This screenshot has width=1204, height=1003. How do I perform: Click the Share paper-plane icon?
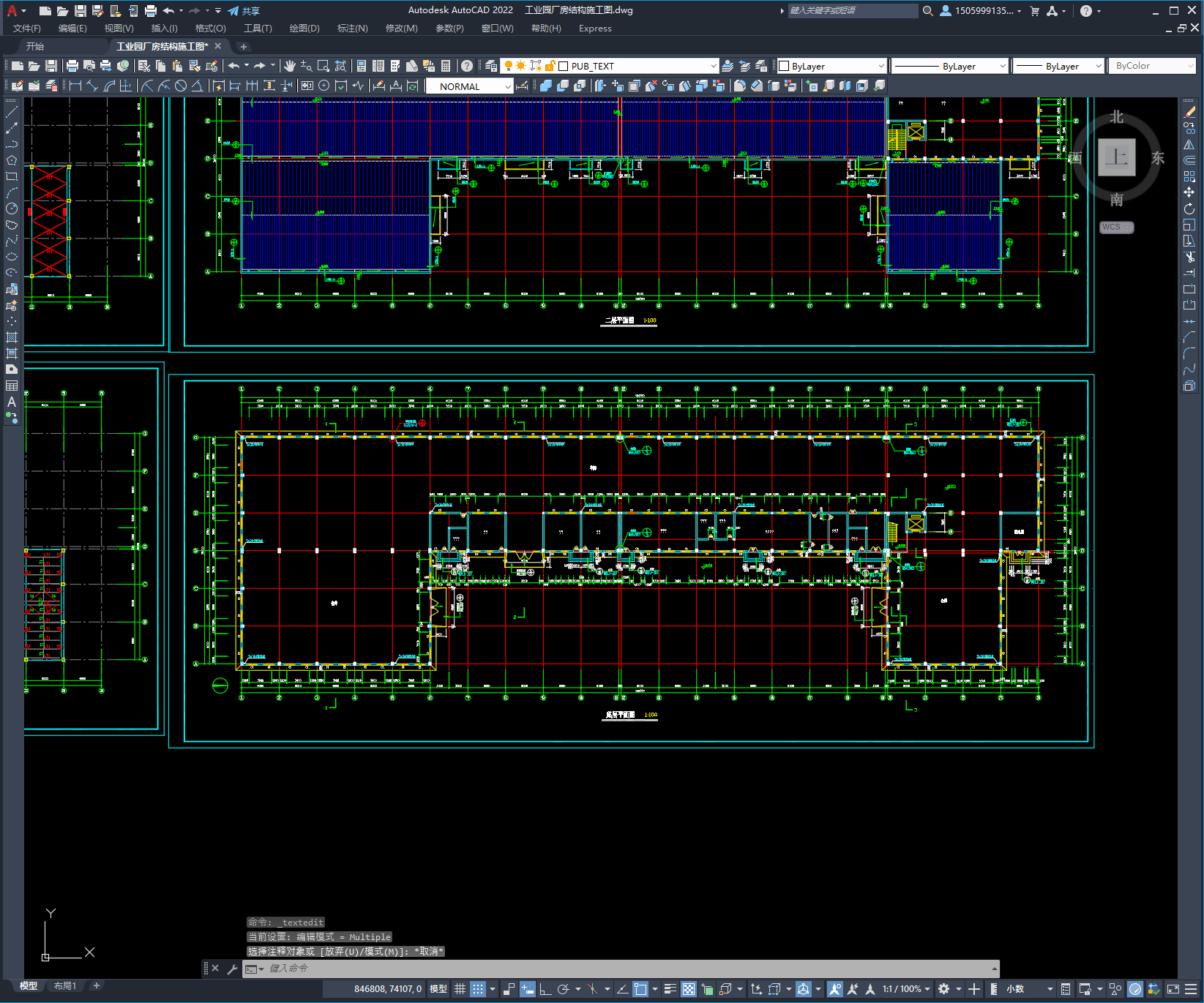point(233,11)
